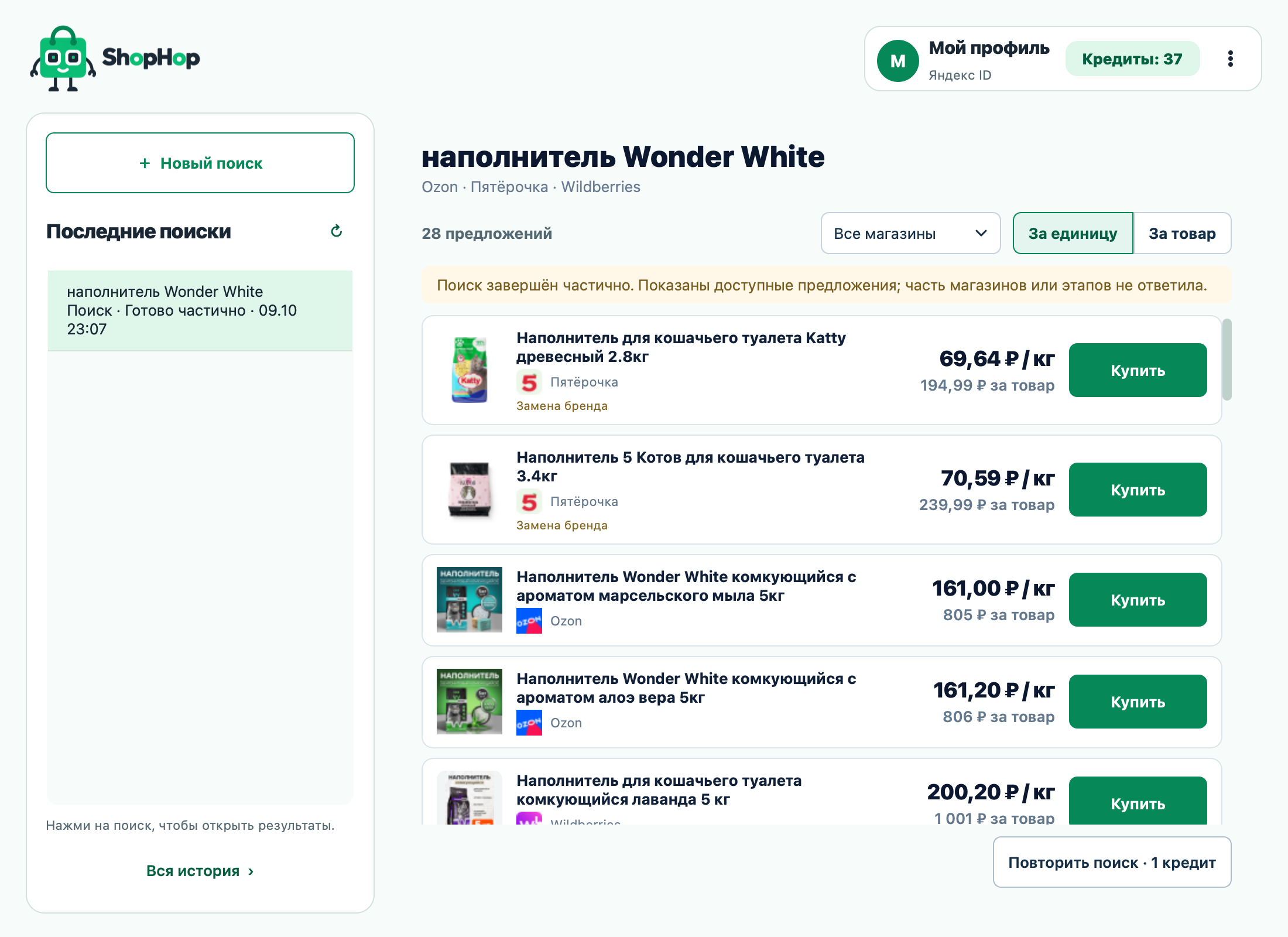The image size is (1288, 937).
Task: Click the 161,00 ₽ / кг price
Action: click(993, 588)
